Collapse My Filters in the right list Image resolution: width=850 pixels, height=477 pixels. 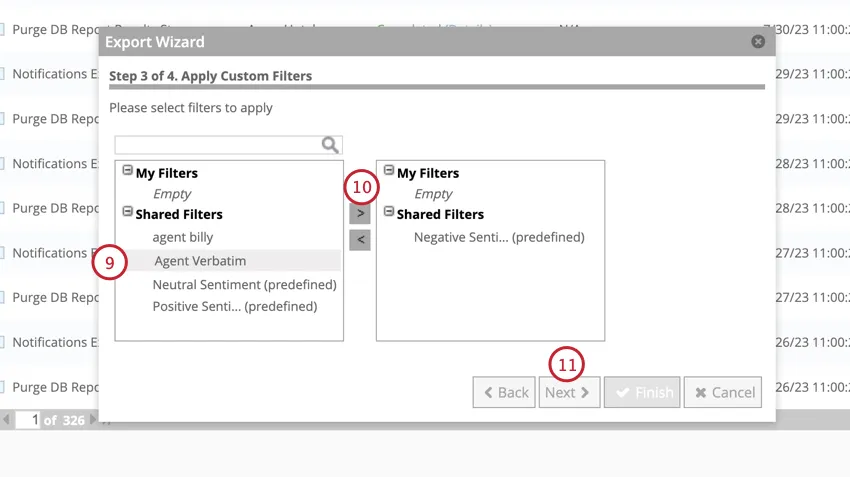point(389,171)
